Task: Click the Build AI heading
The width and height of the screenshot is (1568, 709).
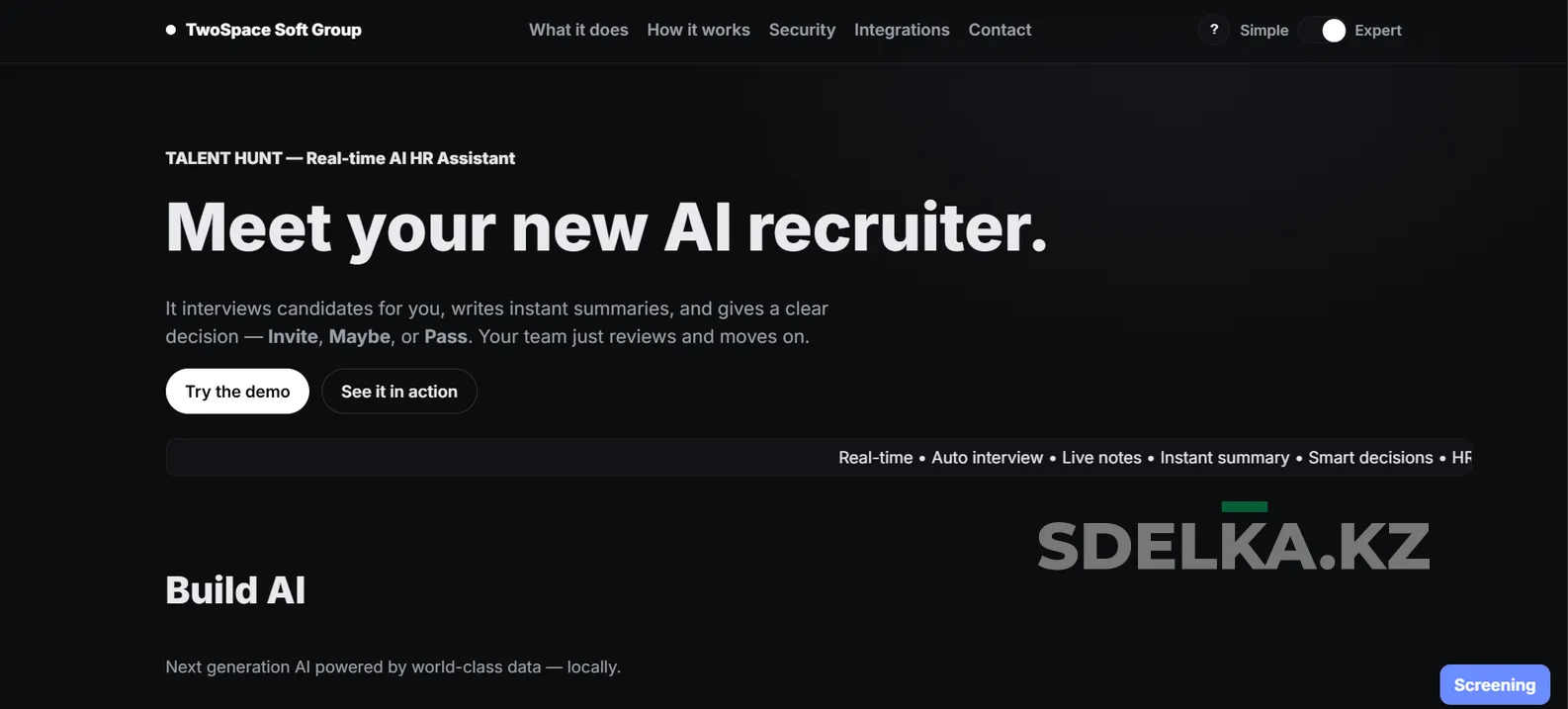Action: pos(235,590)
